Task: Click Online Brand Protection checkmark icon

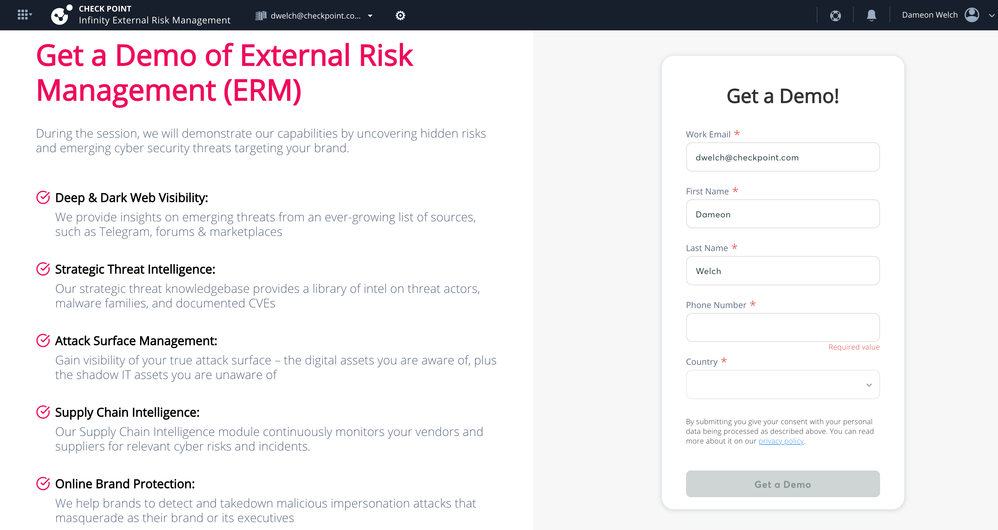Action: coord(43,484)
